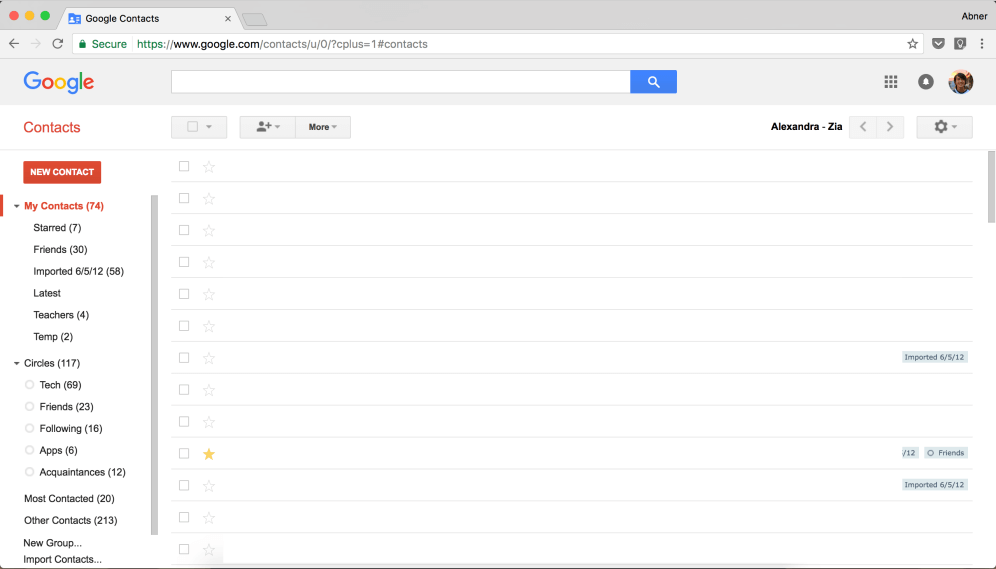Go to the previous page of contacts

click(863, 127)
